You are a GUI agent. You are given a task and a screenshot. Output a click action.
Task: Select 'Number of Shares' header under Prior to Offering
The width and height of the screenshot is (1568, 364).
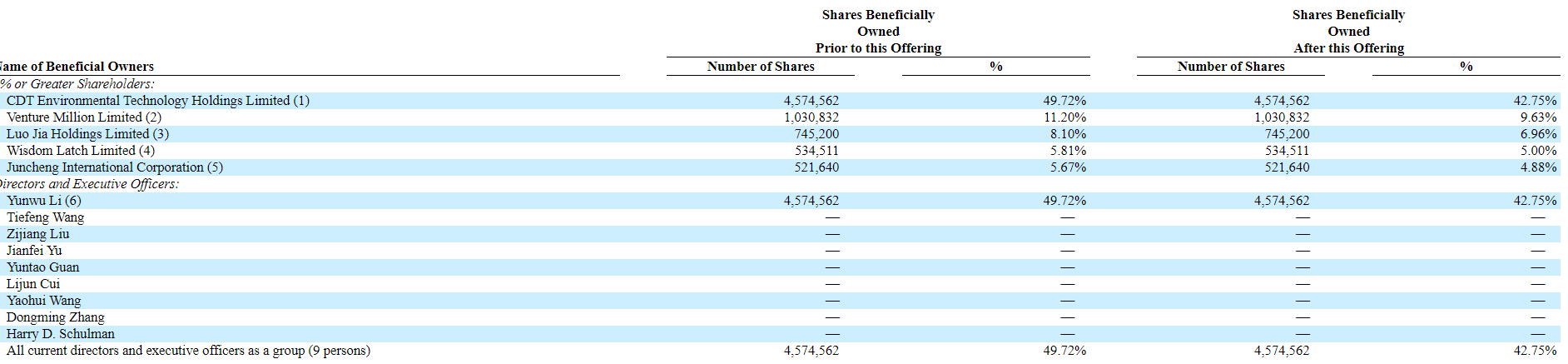coord(761,67)
